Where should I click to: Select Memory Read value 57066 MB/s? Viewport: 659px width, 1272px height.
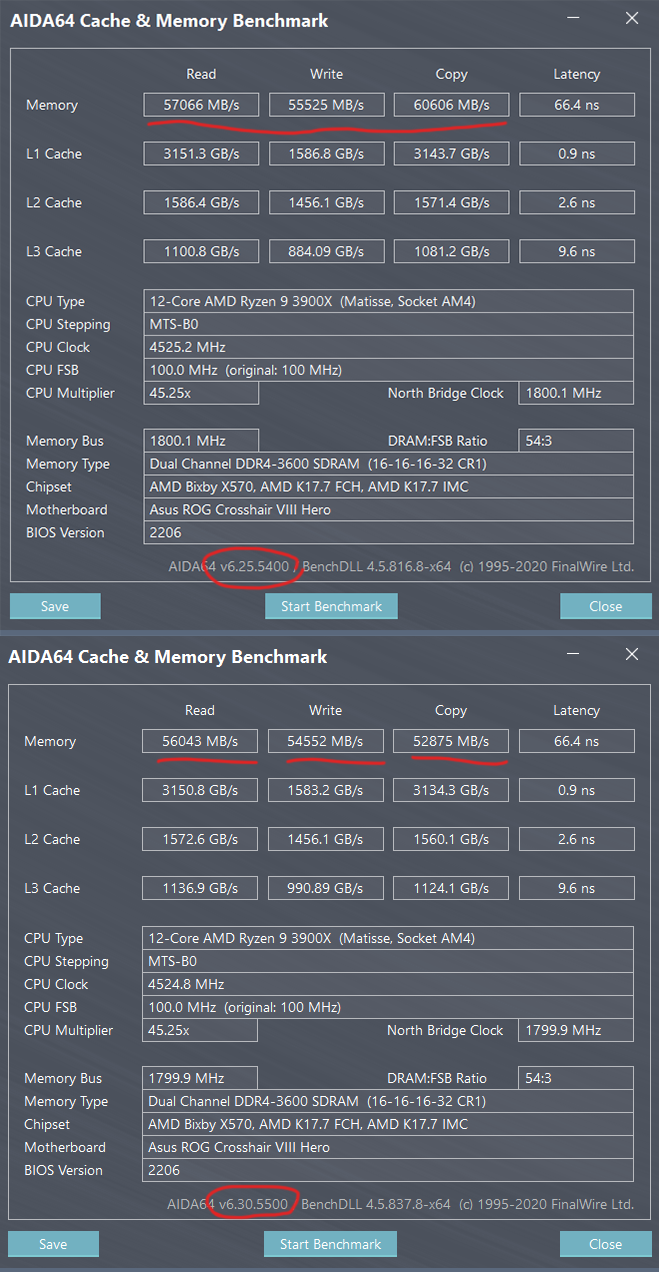(x=201, y=105)
